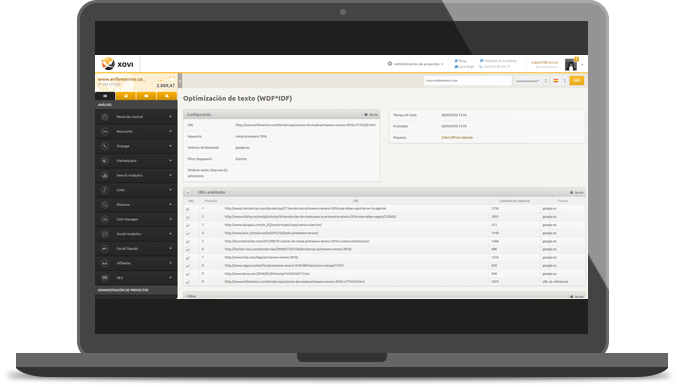Click the Marketplace icon in sidebar
678x387 pixels.
(x=105, y=161)
